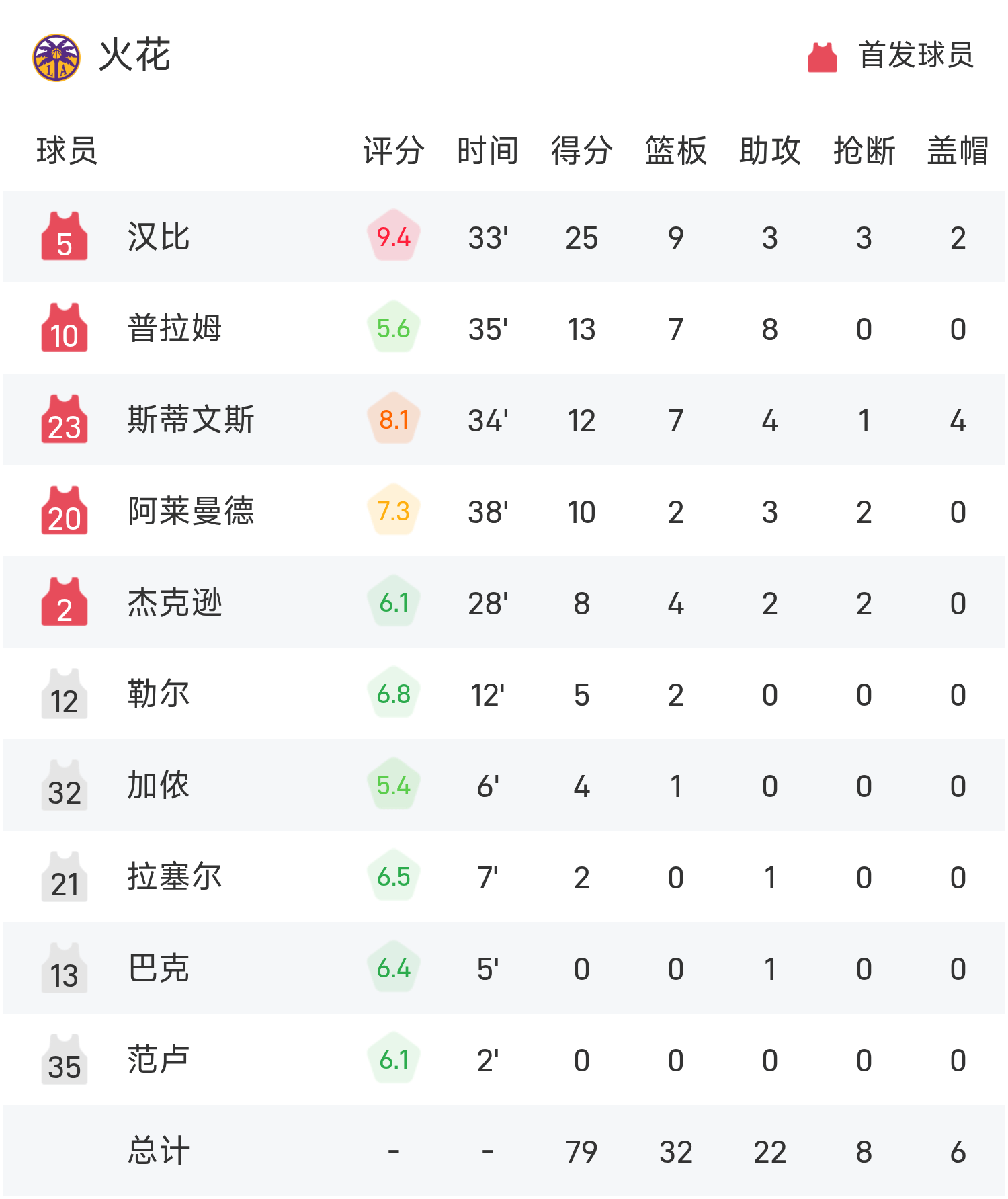Click the Sparks team logo
Image resolution: width=1008 pixels, height=1199 pixels.
tap(56, 57)
